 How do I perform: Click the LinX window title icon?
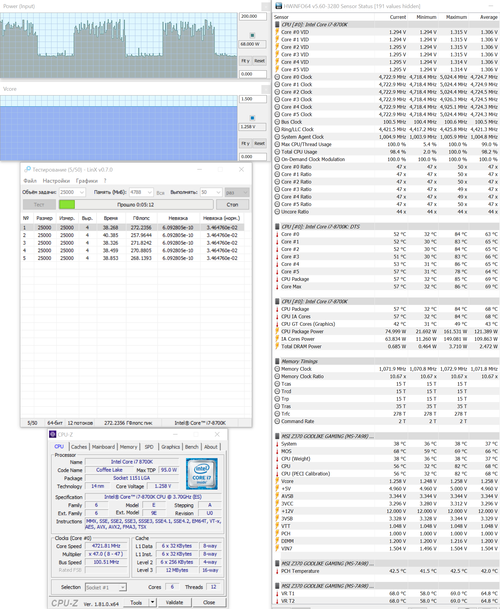(27, 169)
